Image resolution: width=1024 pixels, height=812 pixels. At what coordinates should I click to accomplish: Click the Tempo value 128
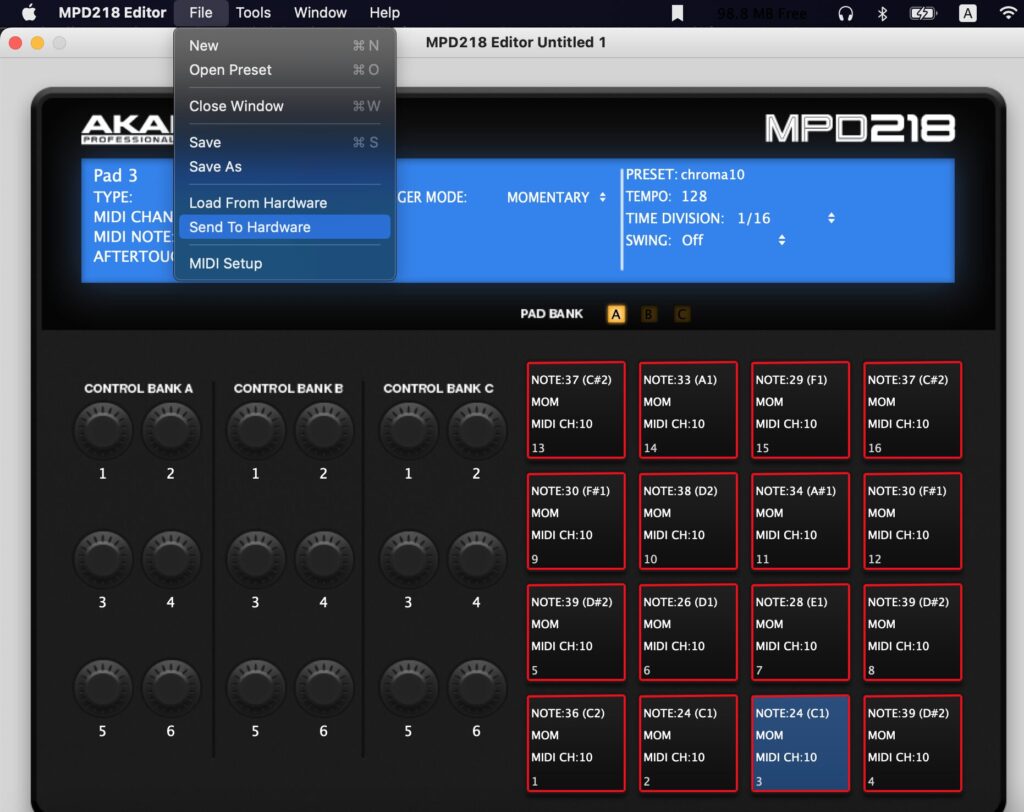point(694,196)
